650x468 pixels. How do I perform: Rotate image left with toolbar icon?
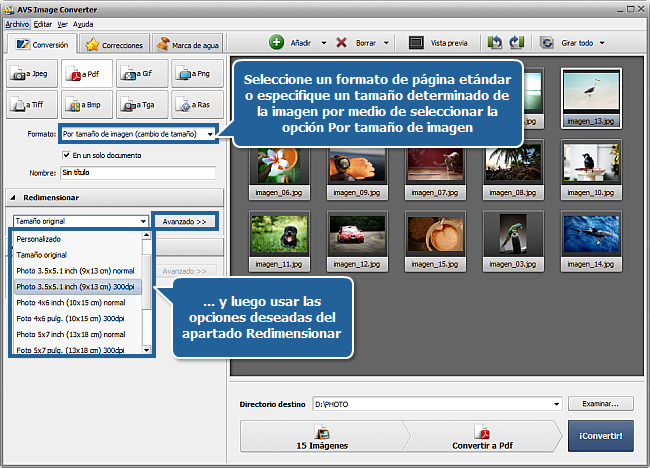[x=495, y=42]
